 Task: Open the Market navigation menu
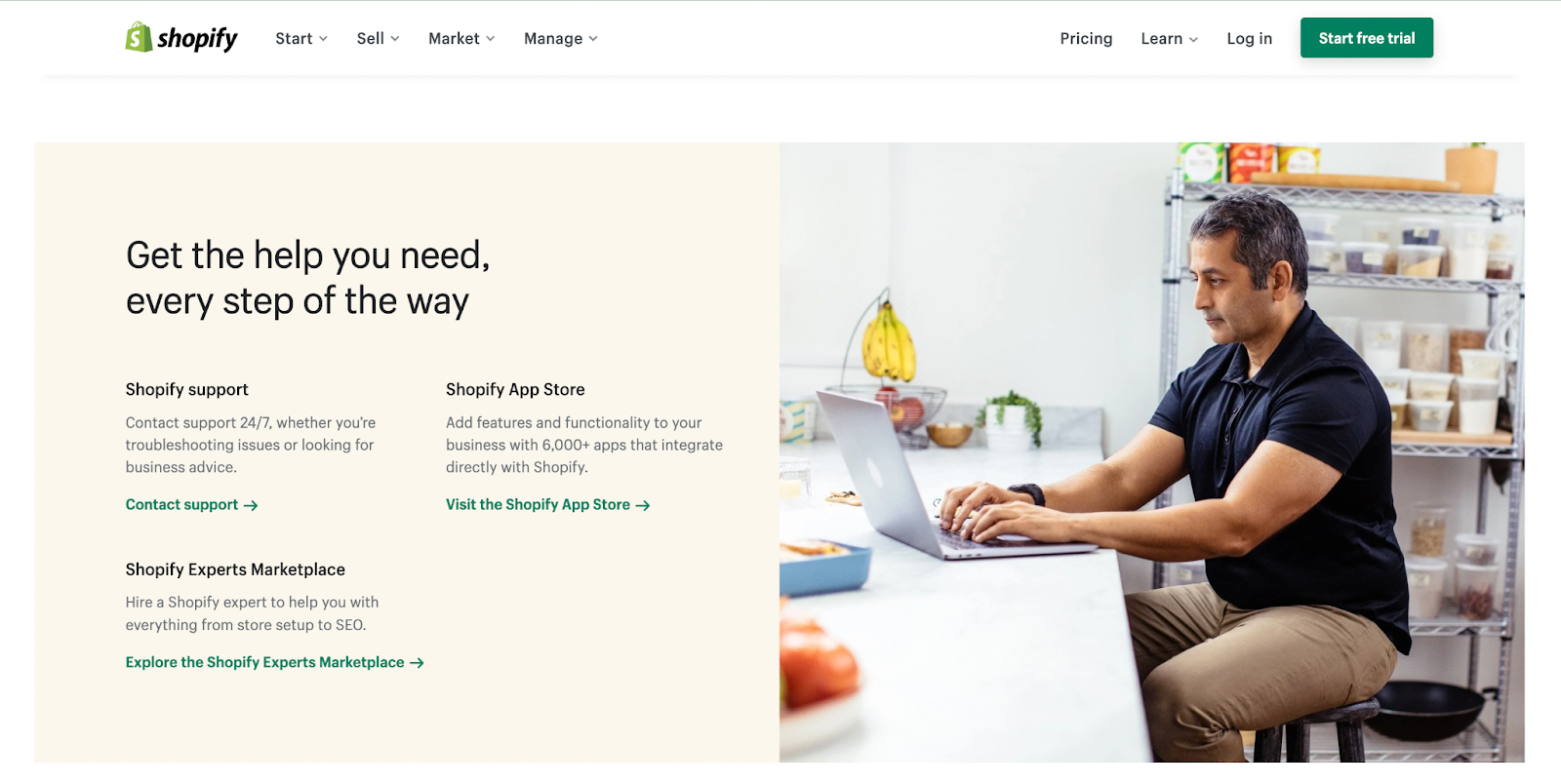click(461, 38)
